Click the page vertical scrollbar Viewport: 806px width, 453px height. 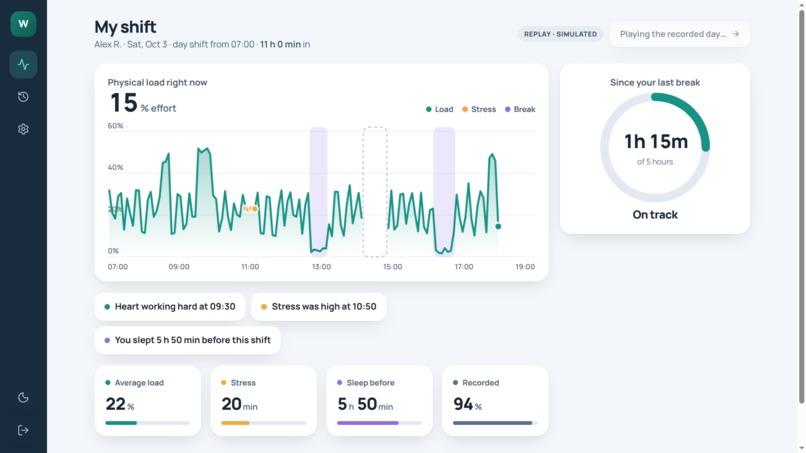coord(801,206)
